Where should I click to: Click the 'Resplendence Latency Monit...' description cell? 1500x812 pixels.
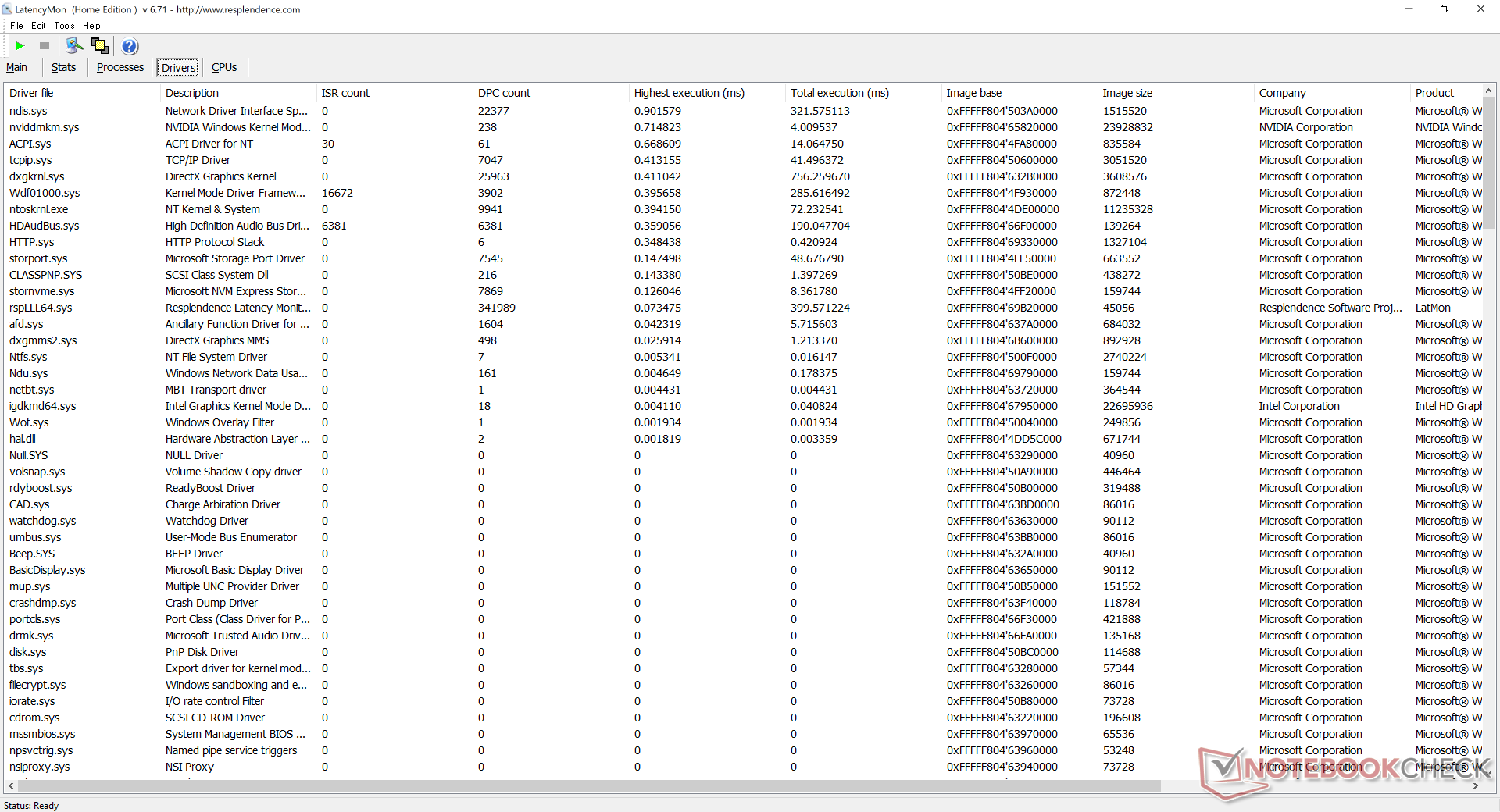pos(238,308)
